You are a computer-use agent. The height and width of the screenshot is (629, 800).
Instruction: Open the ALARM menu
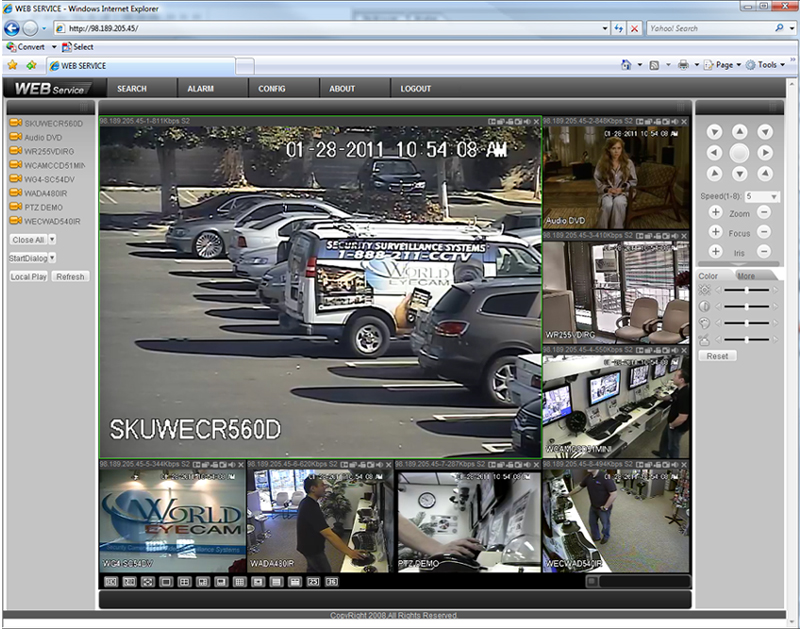tap(200, 89)
